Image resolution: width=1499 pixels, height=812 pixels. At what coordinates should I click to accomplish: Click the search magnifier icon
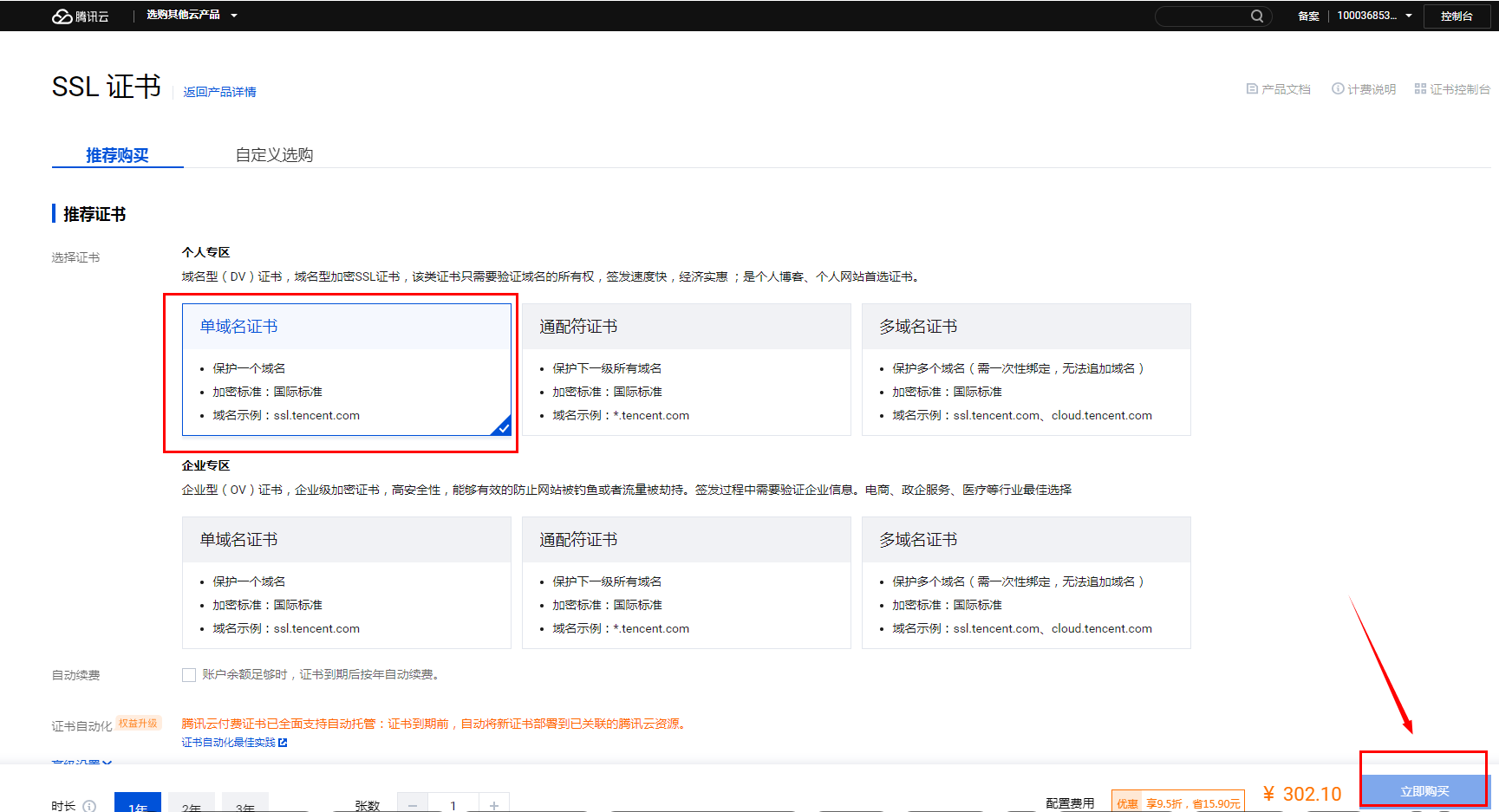[1256, 16]
